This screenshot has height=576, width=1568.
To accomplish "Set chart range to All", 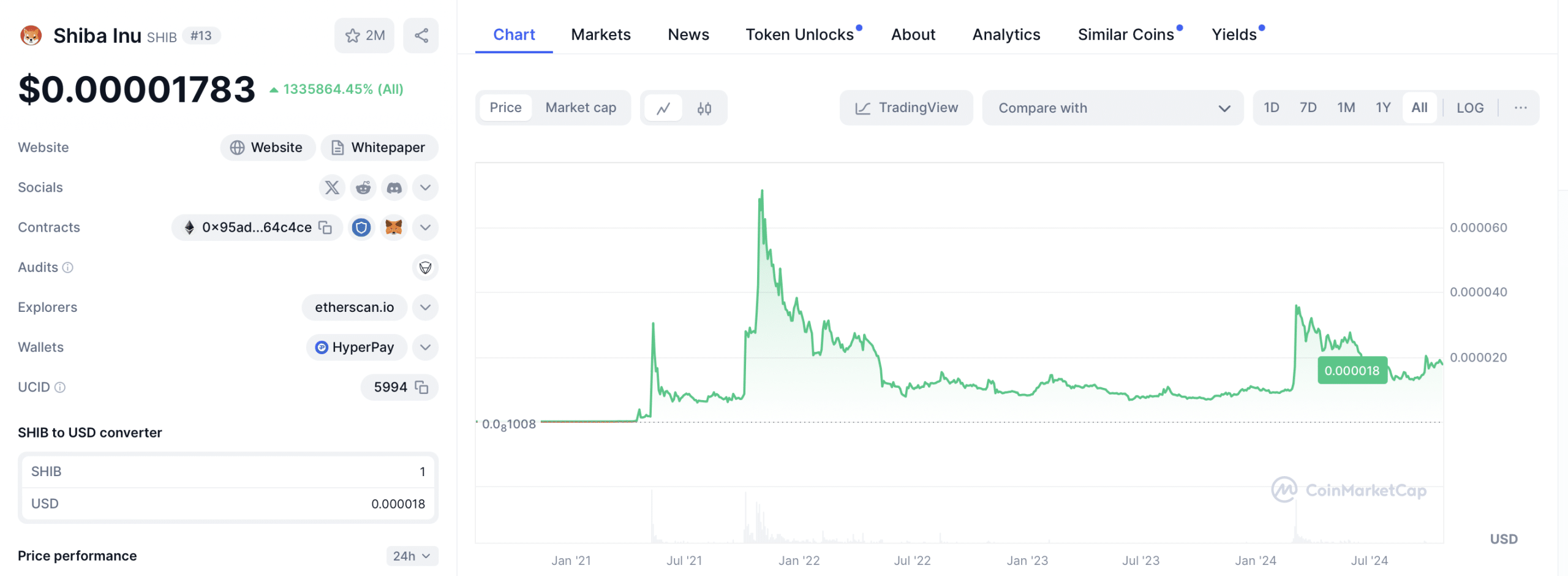I will 1419,108.
